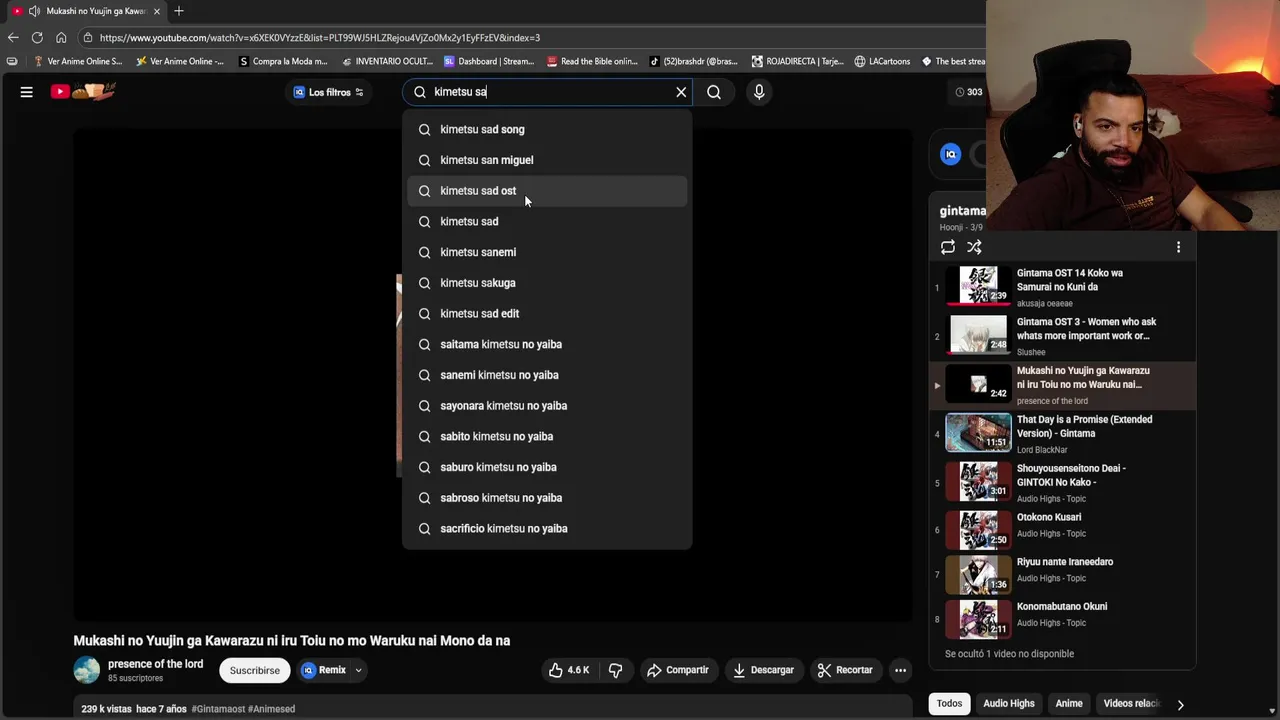This screenshot has width=1280, height=720.
Task: Open the YouTube hamburger guide menu
Action: pos(27,92)
